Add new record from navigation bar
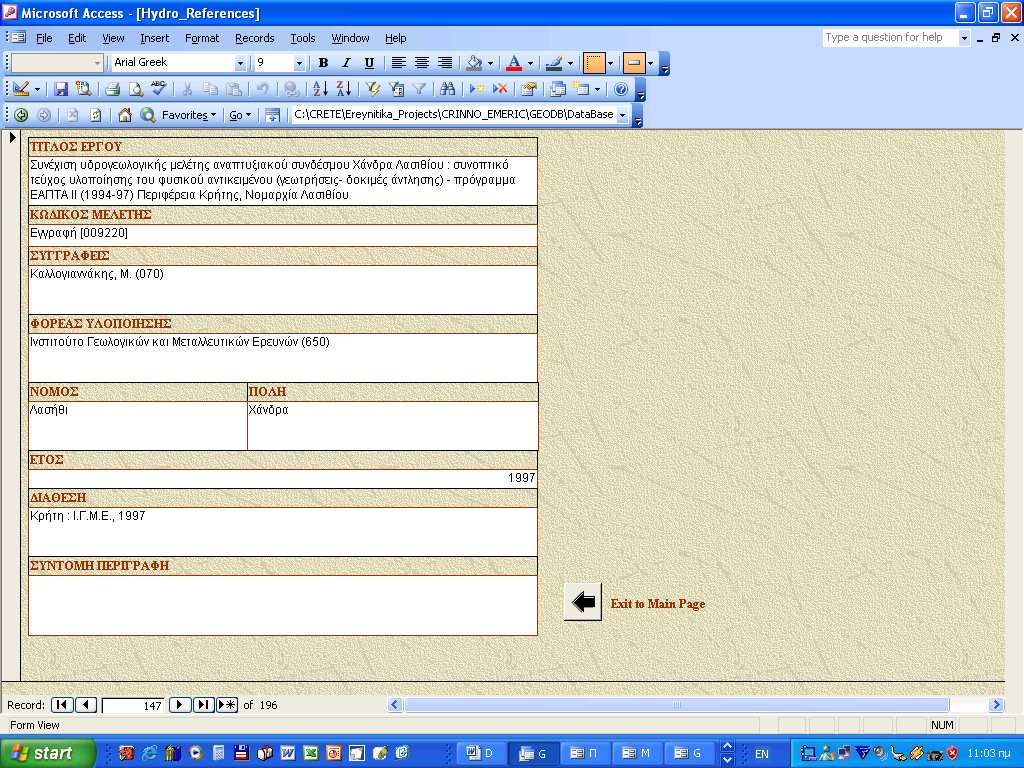 [227, 705]
